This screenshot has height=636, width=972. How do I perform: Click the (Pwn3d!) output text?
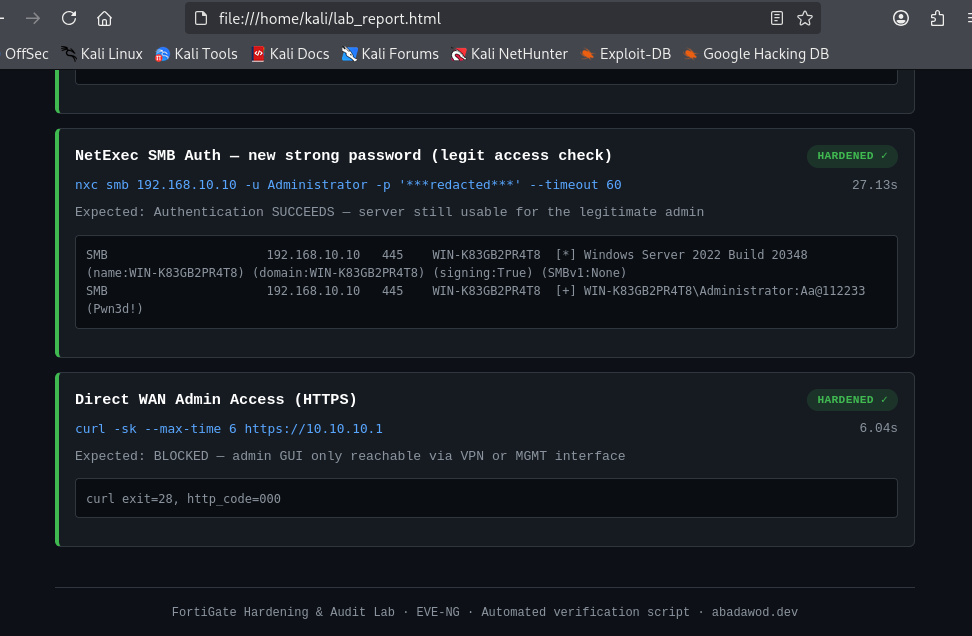pyautogui.click(x=115, y=309)
